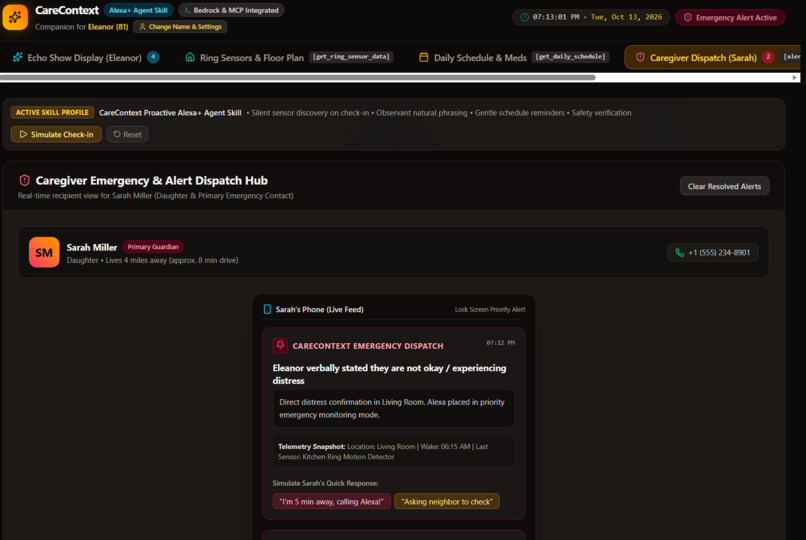Click the Primary Guardian badge
This screenshot has width=806, height=540.
153,247
